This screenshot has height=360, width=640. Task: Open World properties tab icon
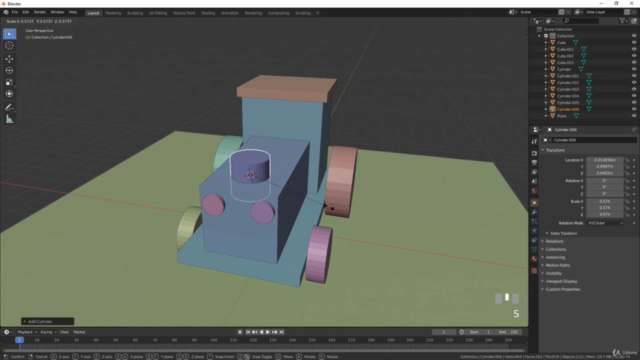pyautogui.click(x=534, y=191)
